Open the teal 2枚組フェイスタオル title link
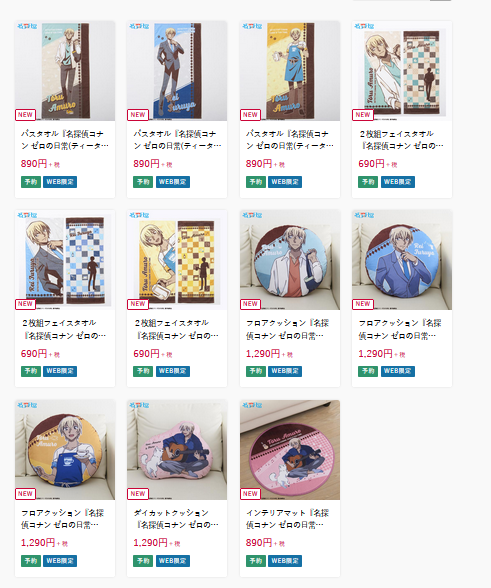This screenshot has width=491, height=588. click(401, 140)
